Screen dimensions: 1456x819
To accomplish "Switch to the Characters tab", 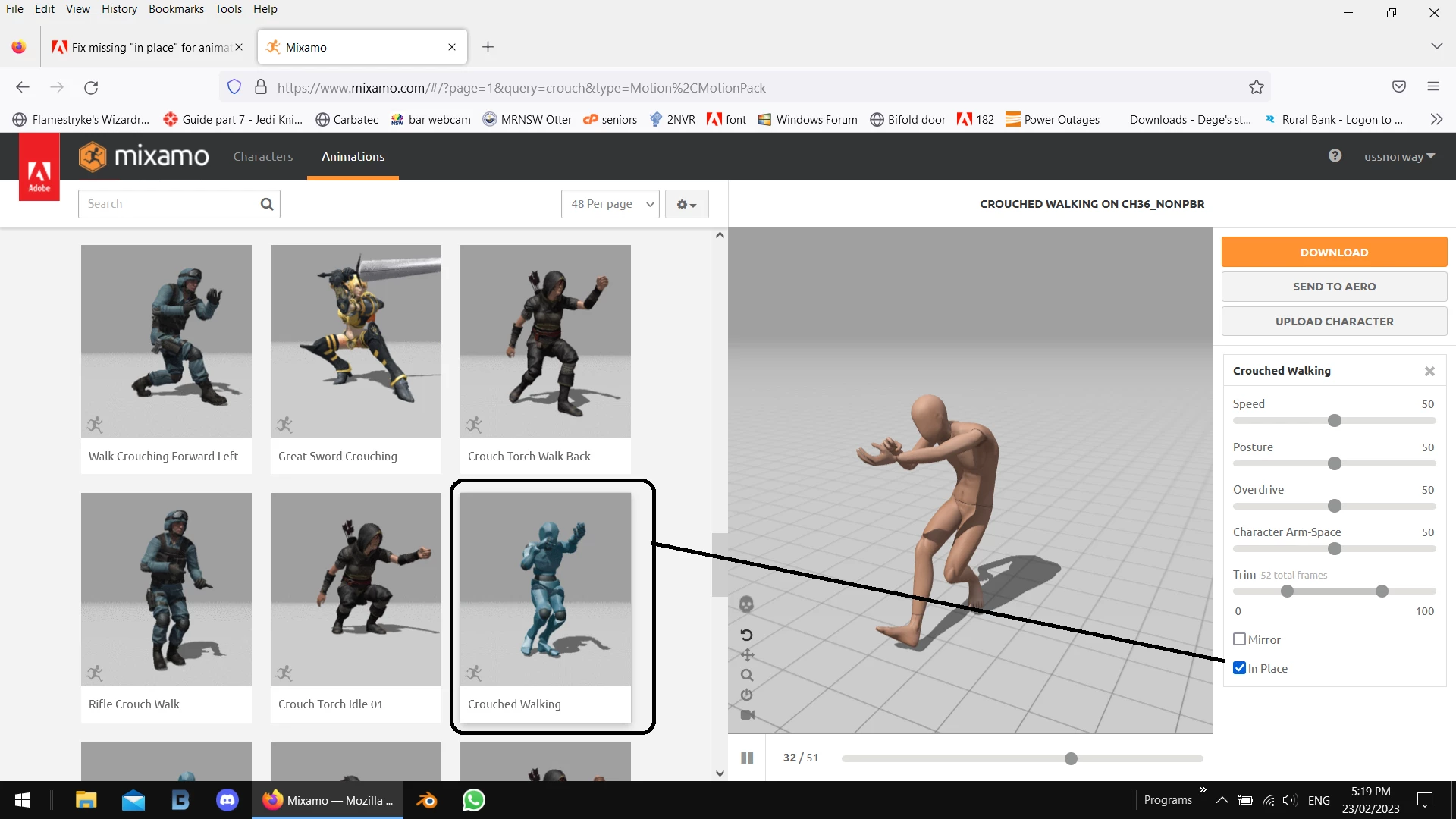I will [x=263, y=157].
